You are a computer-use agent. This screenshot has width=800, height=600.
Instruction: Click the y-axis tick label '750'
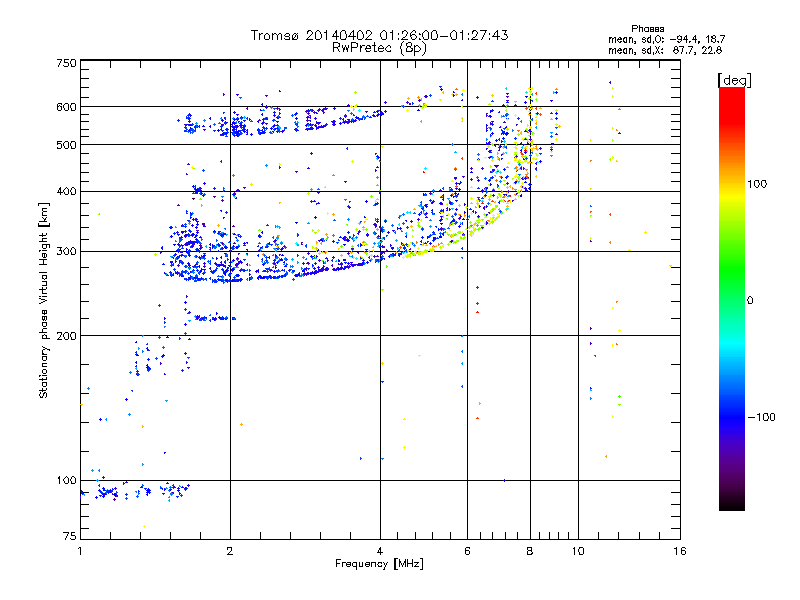point(67,63)
